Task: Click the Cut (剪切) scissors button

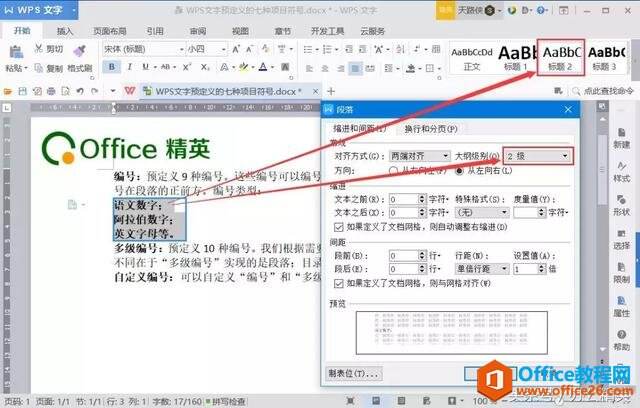Action: click(49, 49)
